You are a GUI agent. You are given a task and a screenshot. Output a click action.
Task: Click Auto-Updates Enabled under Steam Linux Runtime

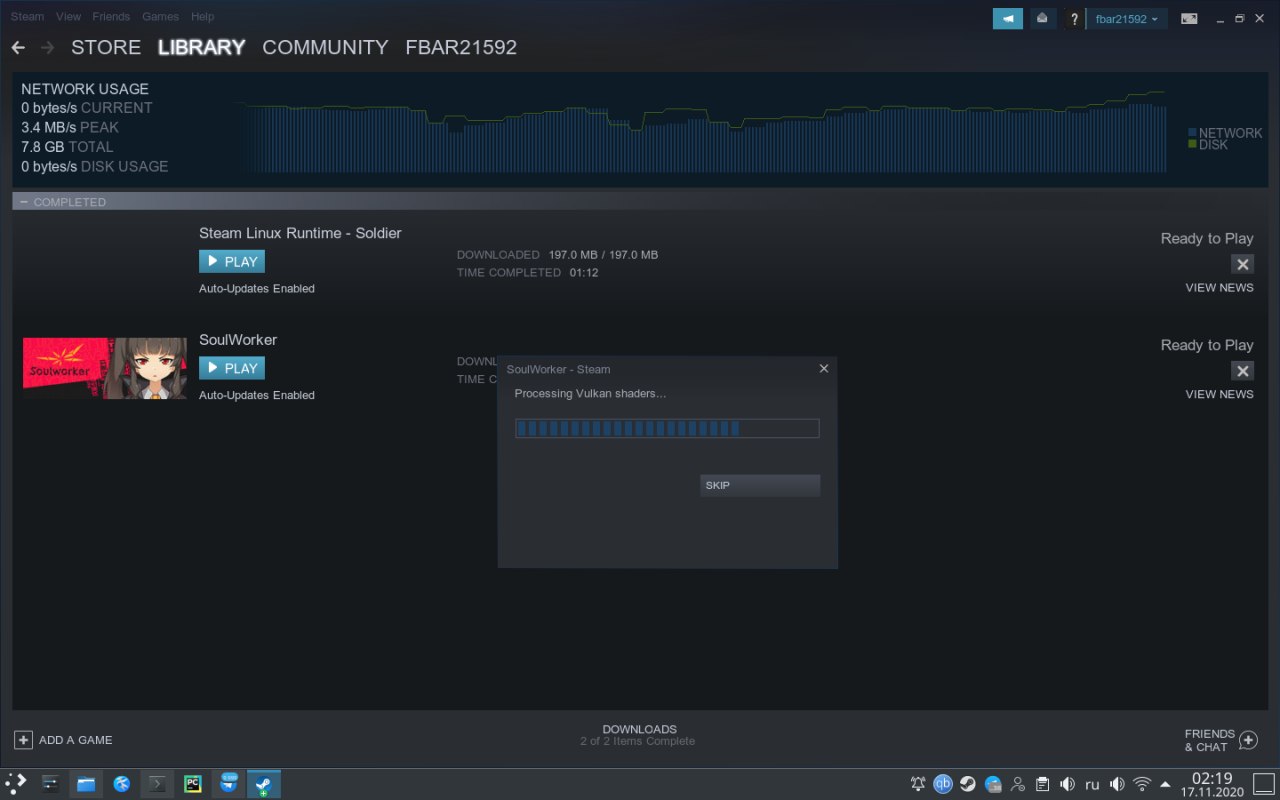tap(257, 289)
